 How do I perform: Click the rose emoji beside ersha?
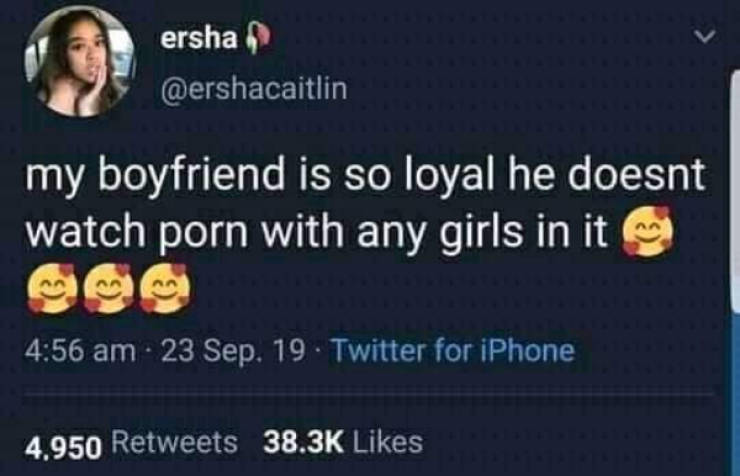[255, 41]
